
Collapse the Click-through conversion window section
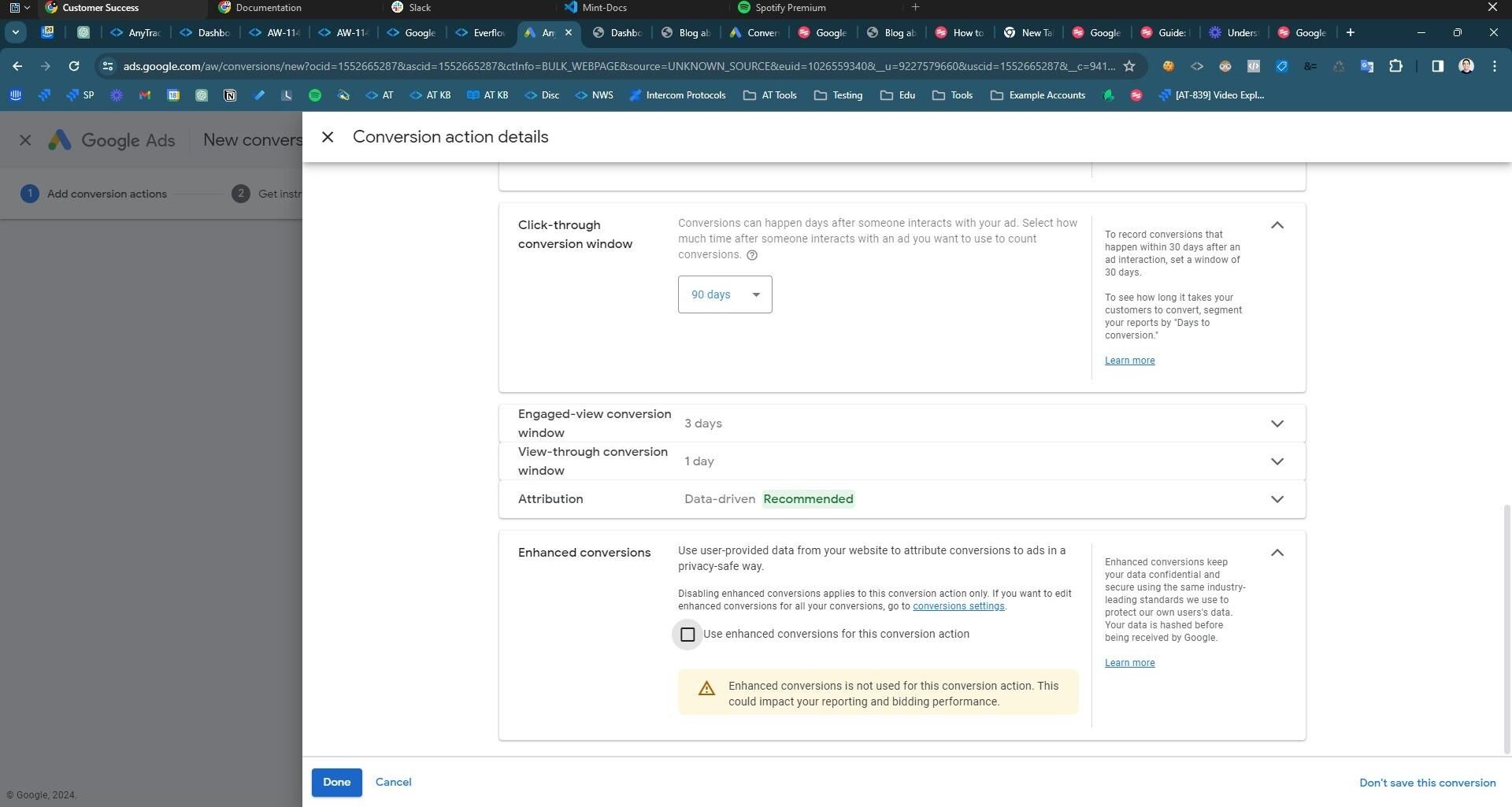pos(1277,225)
